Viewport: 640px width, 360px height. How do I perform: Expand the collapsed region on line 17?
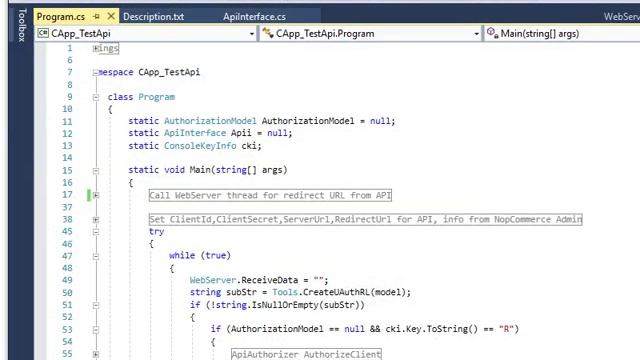(96, 195)
